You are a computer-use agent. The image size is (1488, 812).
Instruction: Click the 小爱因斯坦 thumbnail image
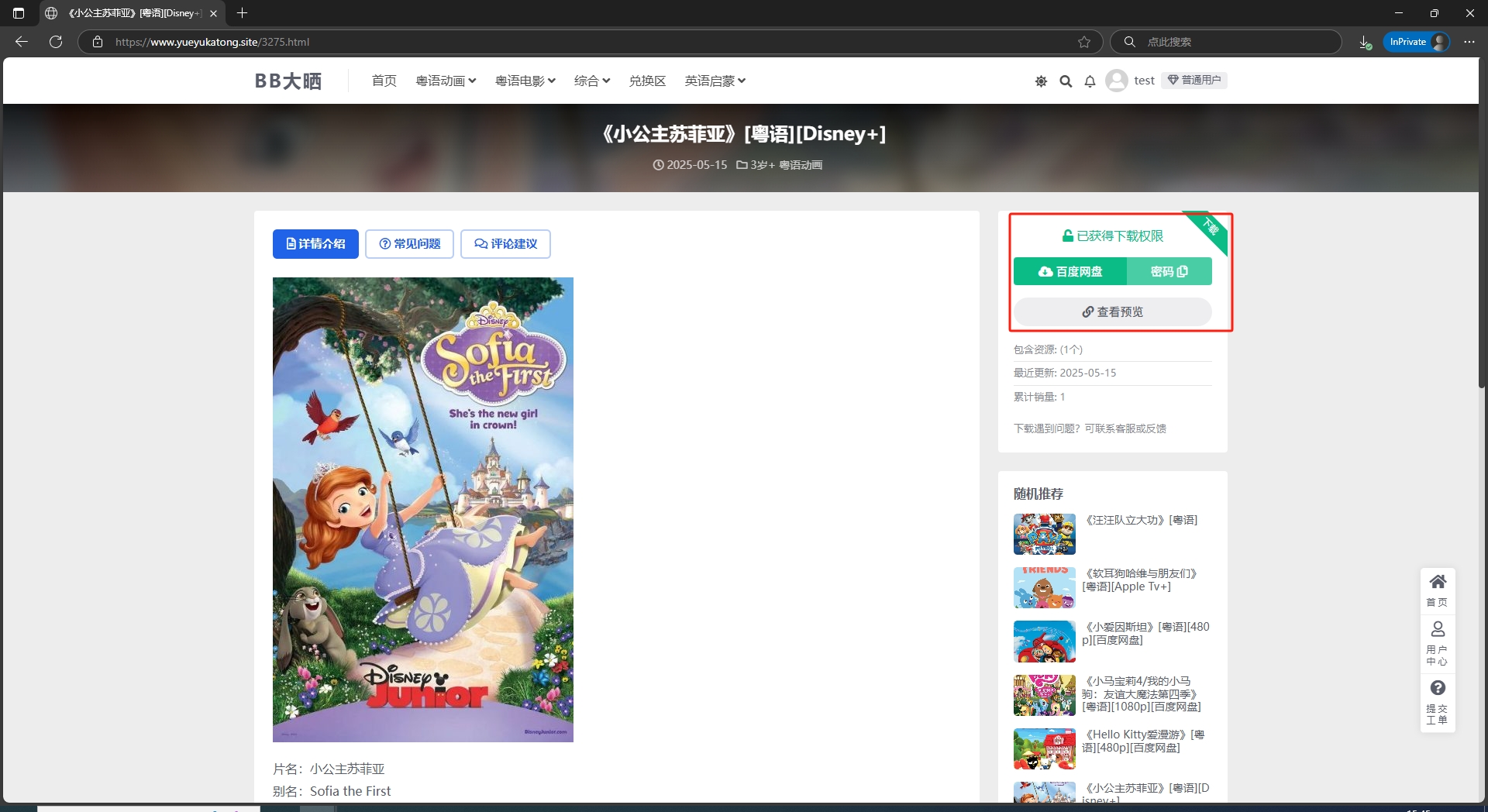coord(1045,641)
